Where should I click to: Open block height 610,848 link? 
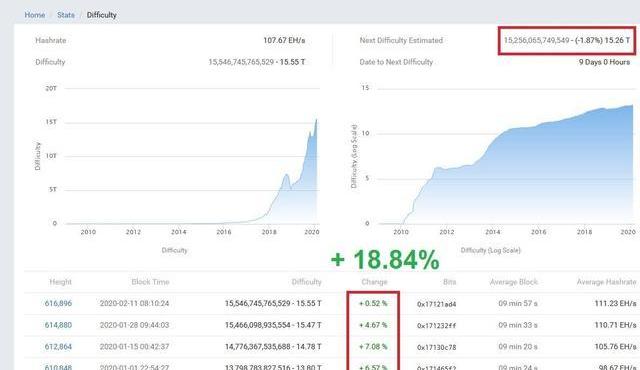[58, 367]
